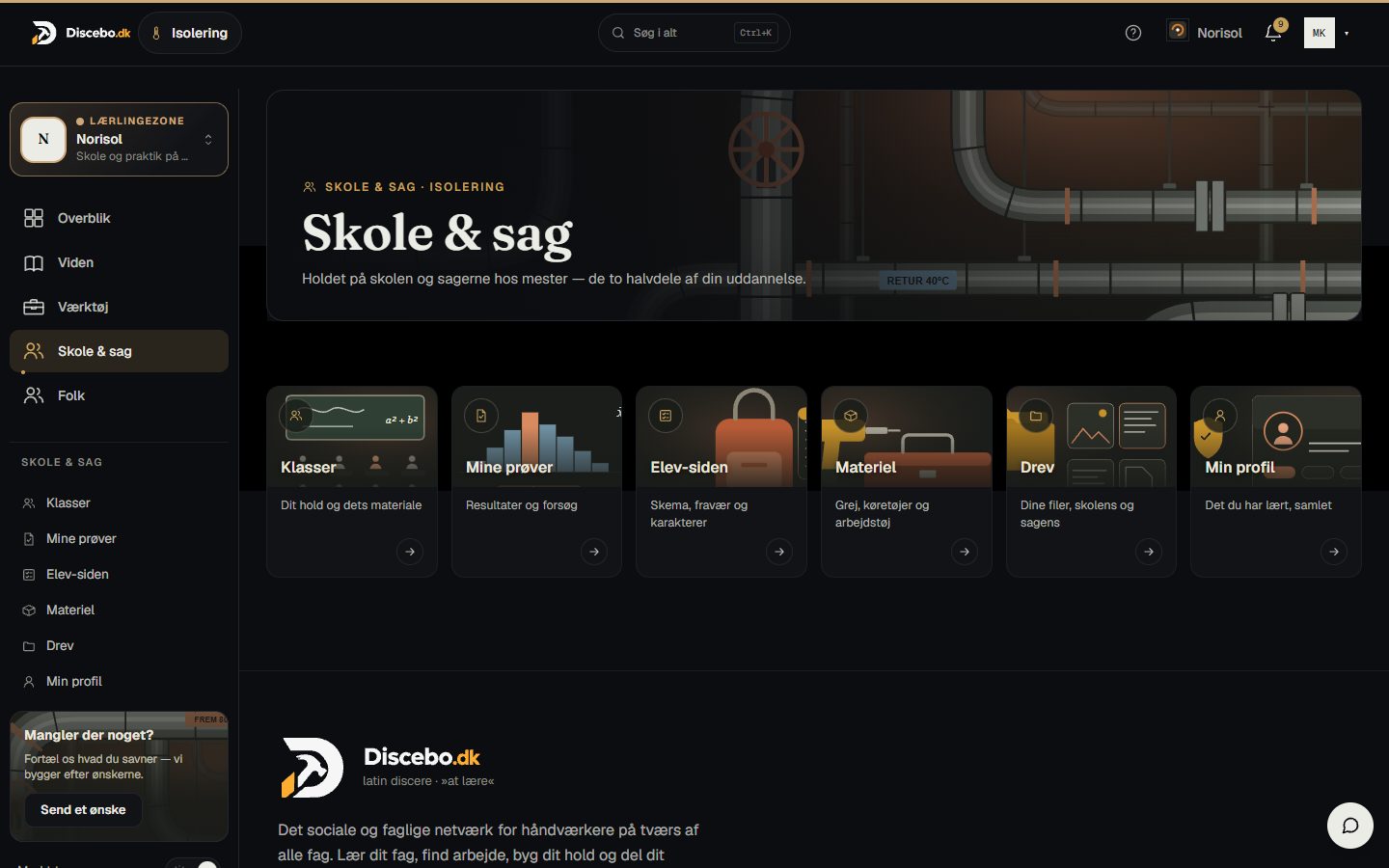Screen dimensions: 1389x868
Task: Click the arrow icon on Min profil card
Action: (x=1334, y=552)
